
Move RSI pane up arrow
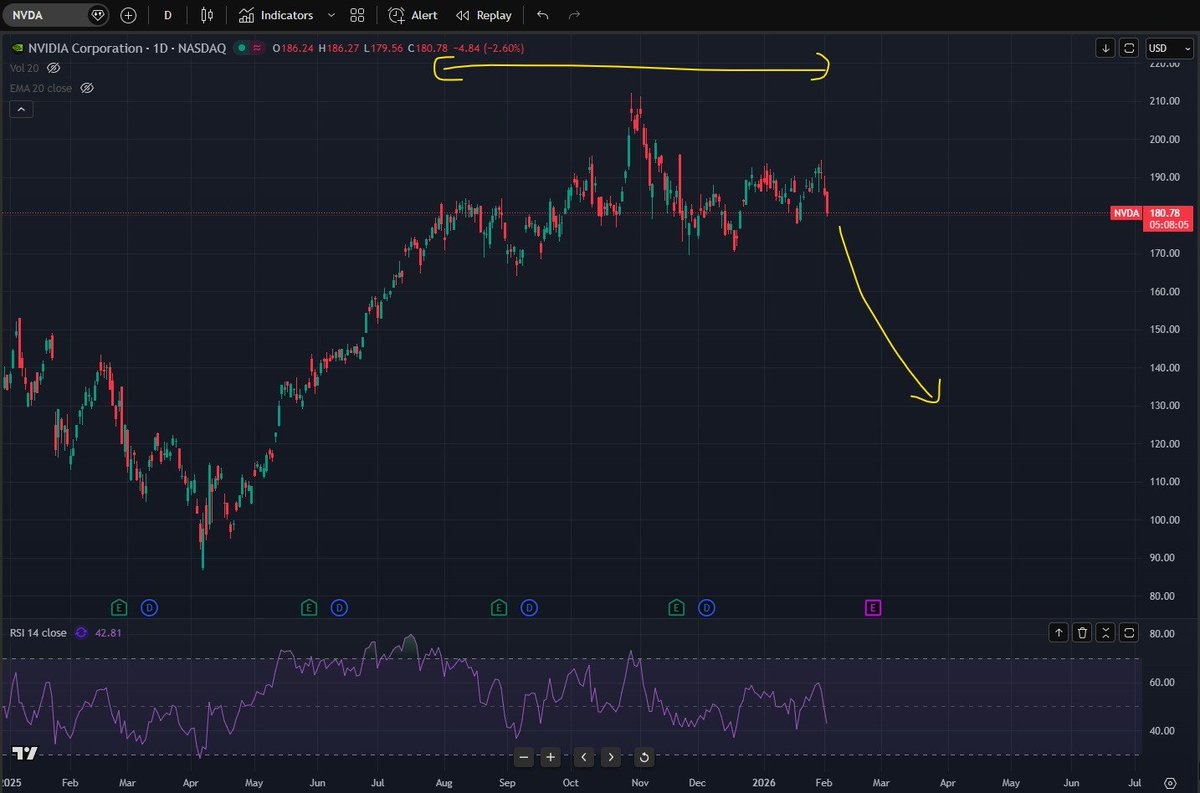click(x=1059, y=632)
